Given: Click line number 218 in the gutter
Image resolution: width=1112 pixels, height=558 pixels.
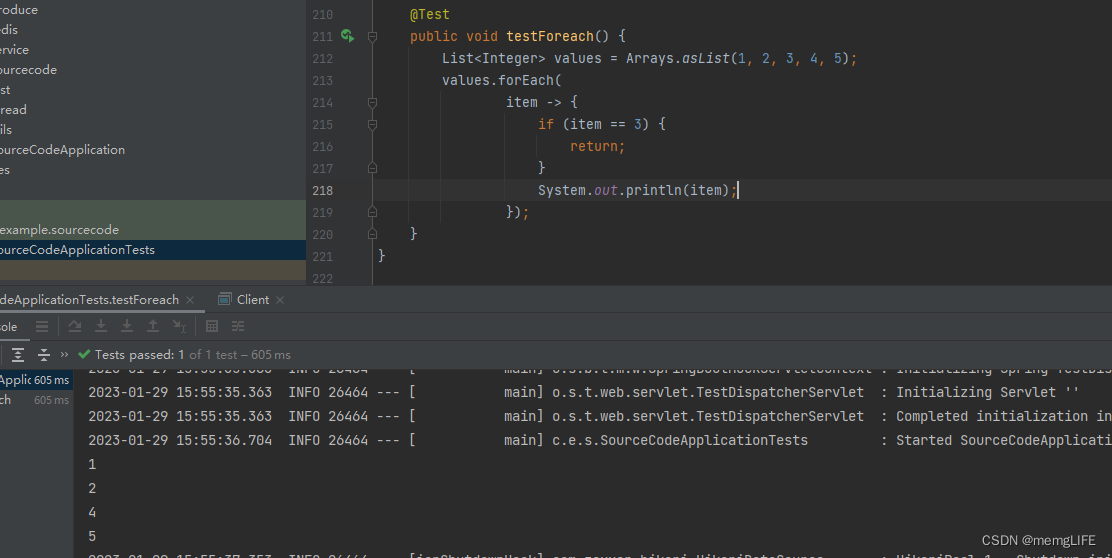Looking at the screenshot, I should (323, 190).
